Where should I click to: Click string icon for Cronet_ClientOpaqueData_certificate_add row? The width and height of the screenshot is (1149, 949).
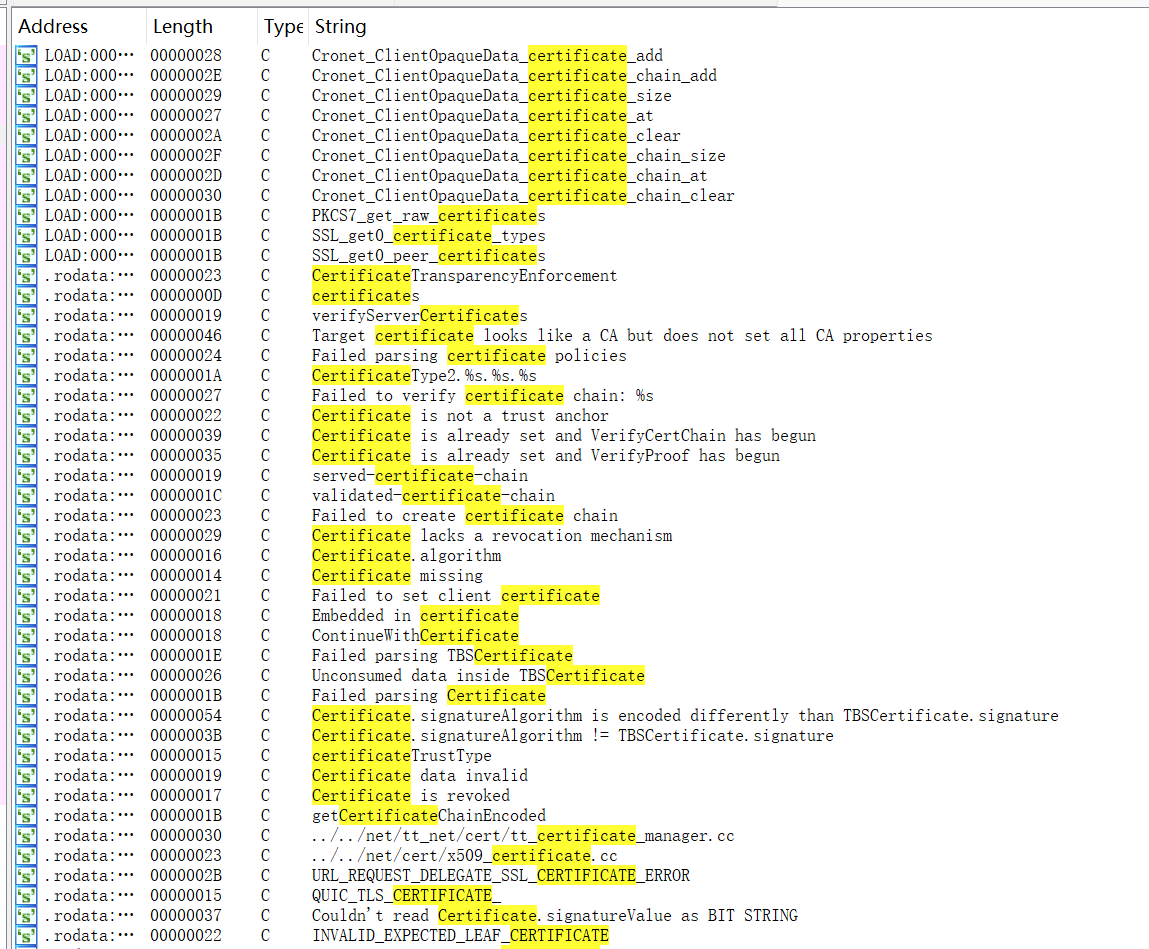tap(27, 56)
